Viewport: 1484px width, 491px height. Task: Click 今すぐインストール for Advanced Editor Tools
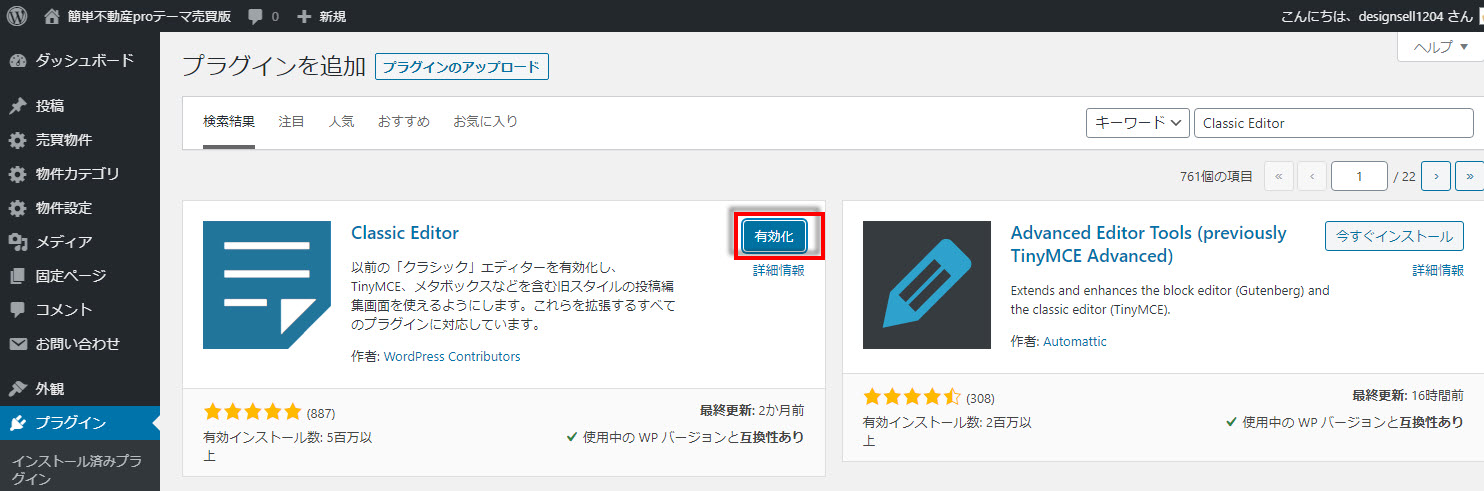tap(1394, 236)
